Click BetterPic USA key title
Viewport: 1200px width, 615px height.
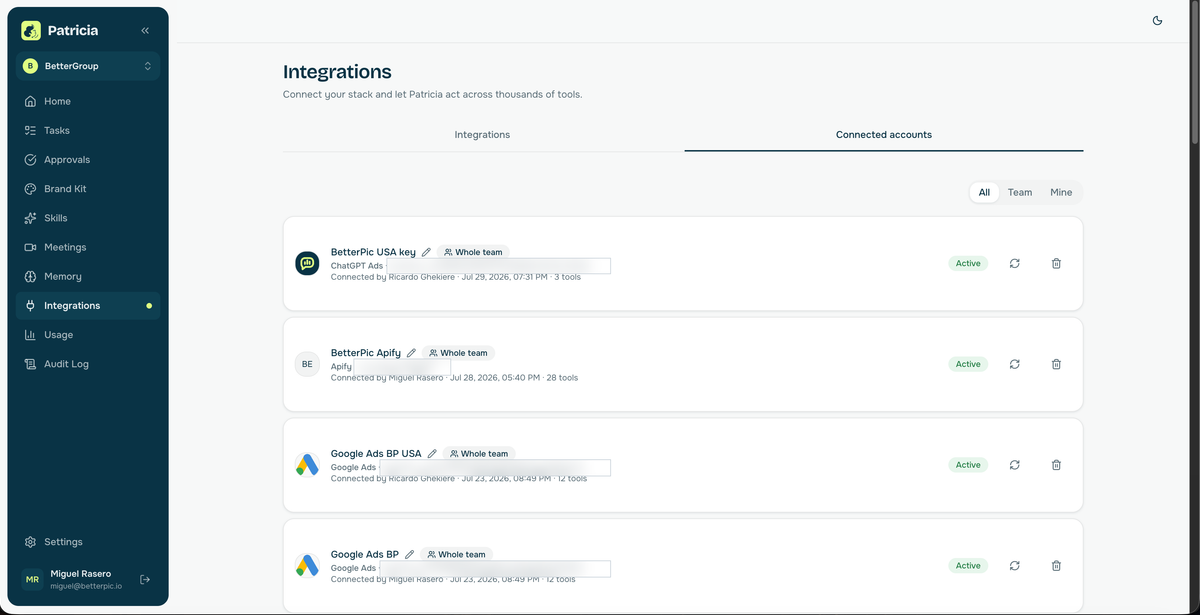[373, 252]
